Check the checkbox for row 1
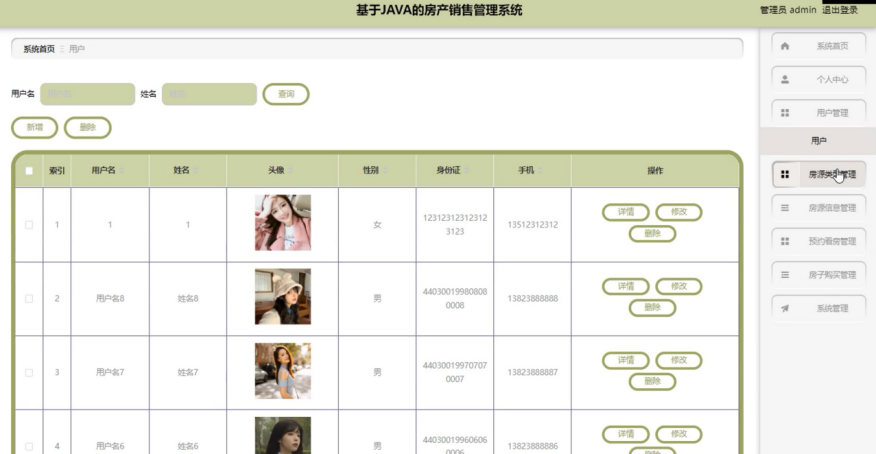The height and width of the screenshot is (454, 876). (29, 224)
